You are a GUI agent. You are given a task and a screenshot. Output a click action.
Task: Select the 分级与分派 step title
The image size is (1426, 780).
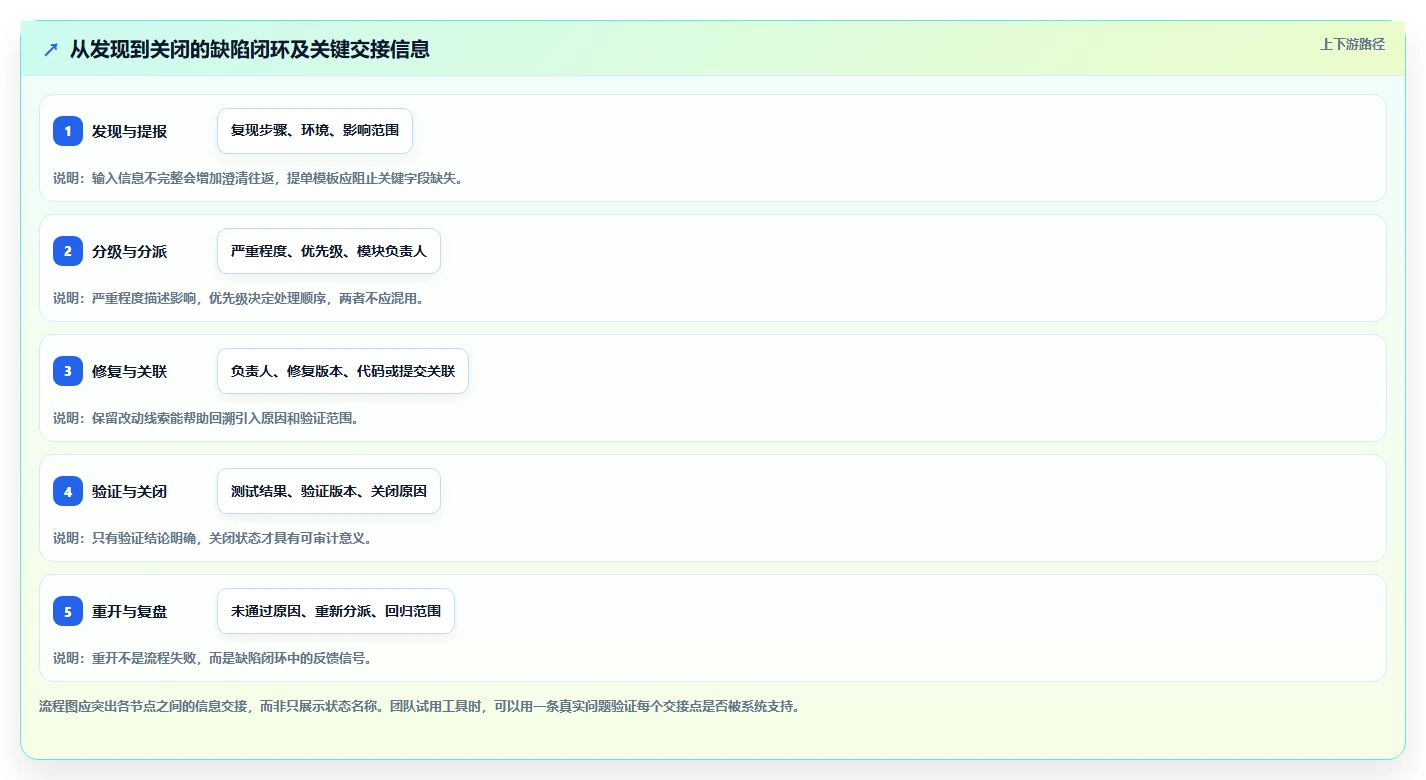pos(129,251)
